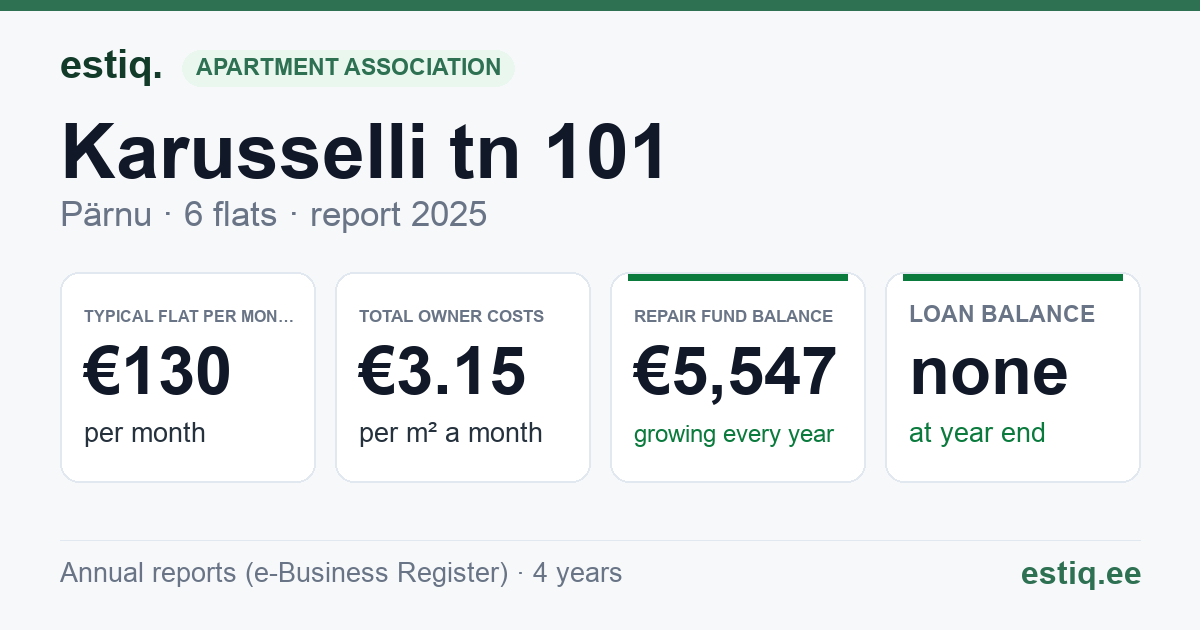Viewport: 1200px width, 630px height.
Task: Click the none loan value
Action: pos(989,372)
